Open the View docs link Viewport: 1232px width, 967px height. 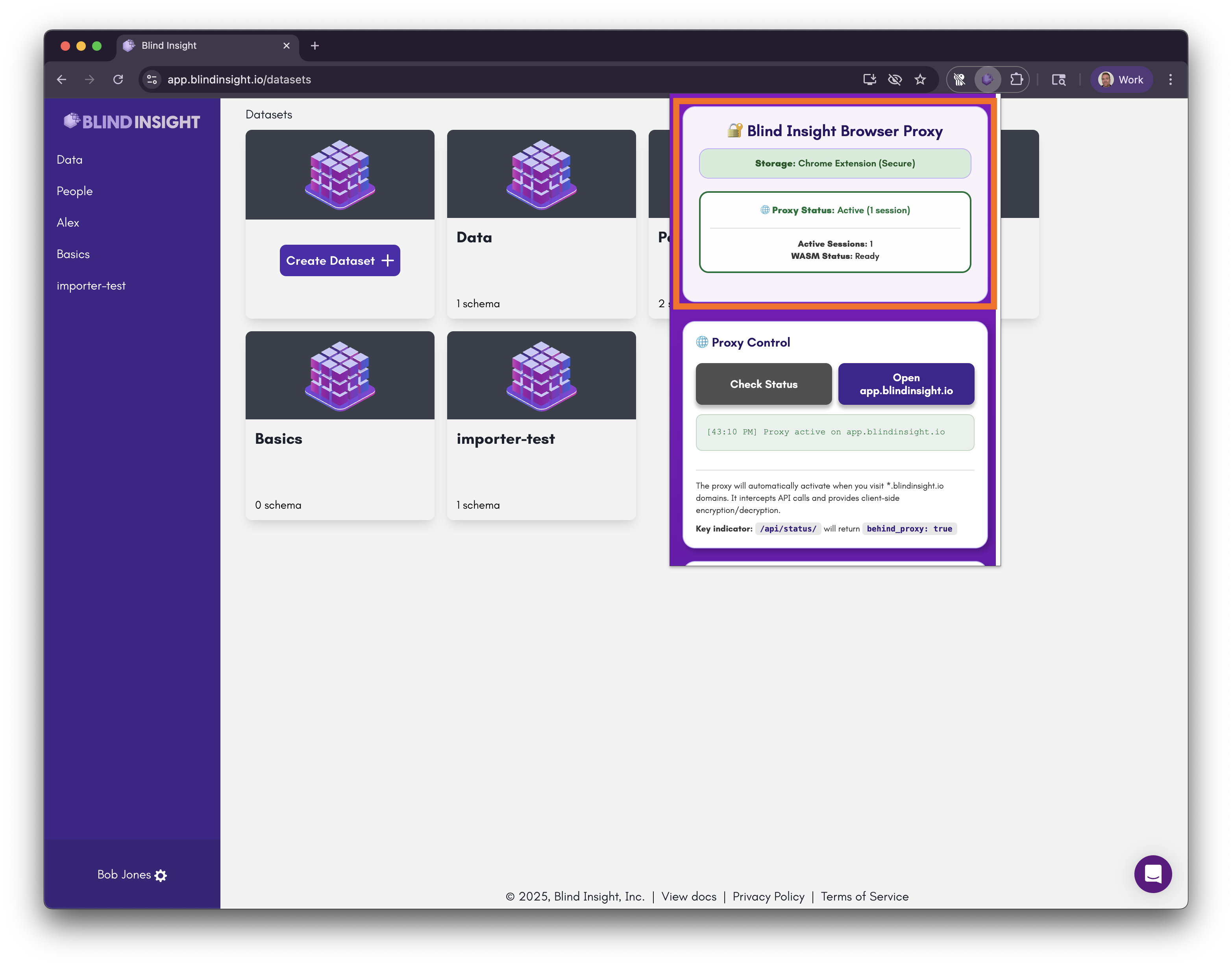coord(689,897)
